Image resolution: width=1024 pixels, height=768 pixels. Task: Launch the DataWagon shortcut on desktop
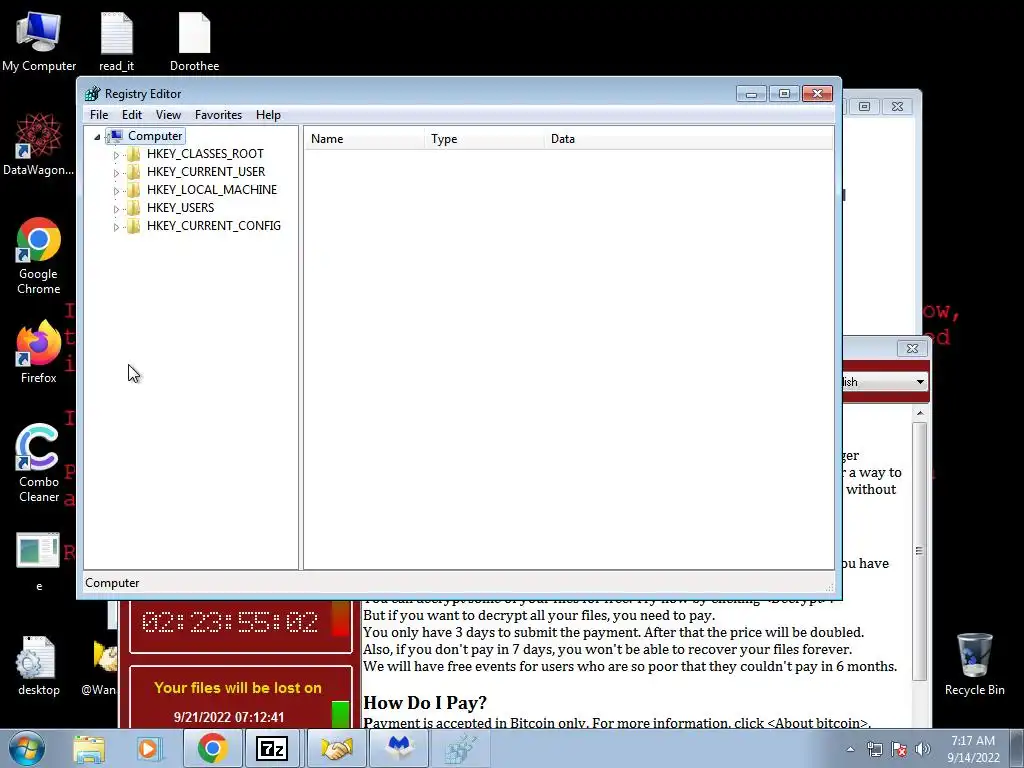[x=38, y=145]
